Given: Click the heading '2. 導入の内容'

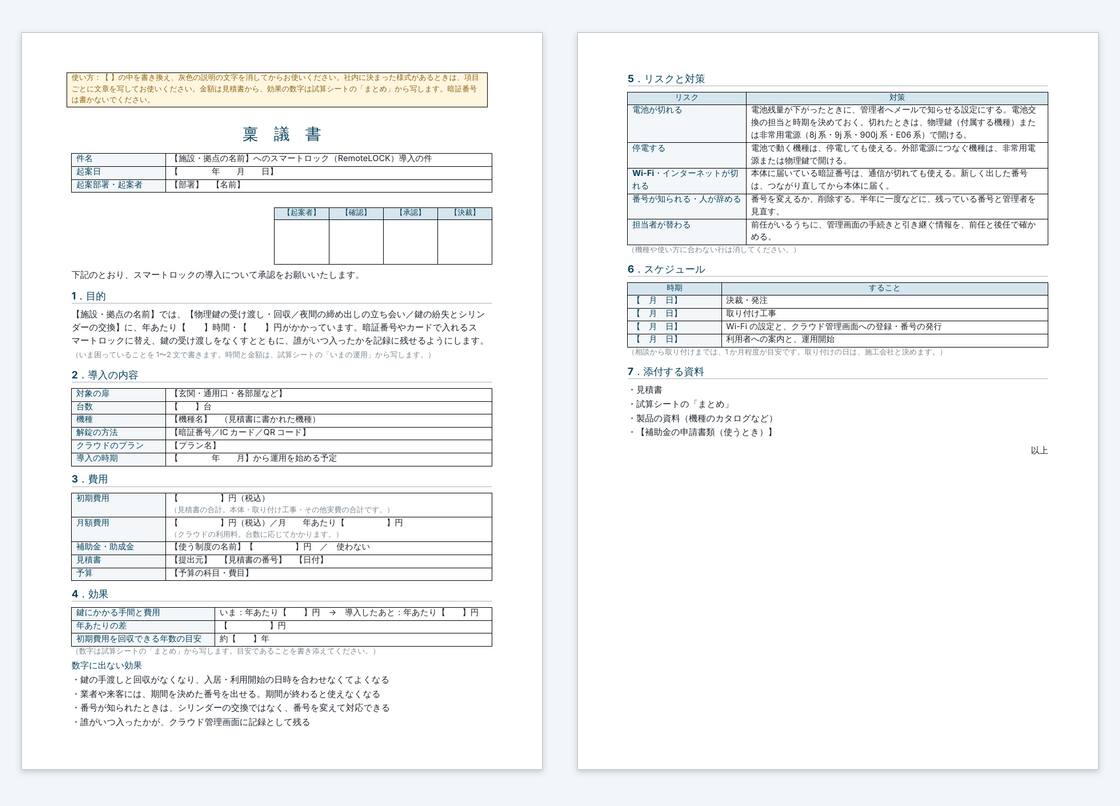Looking at the screenshot, I should (x=105, y=375).
